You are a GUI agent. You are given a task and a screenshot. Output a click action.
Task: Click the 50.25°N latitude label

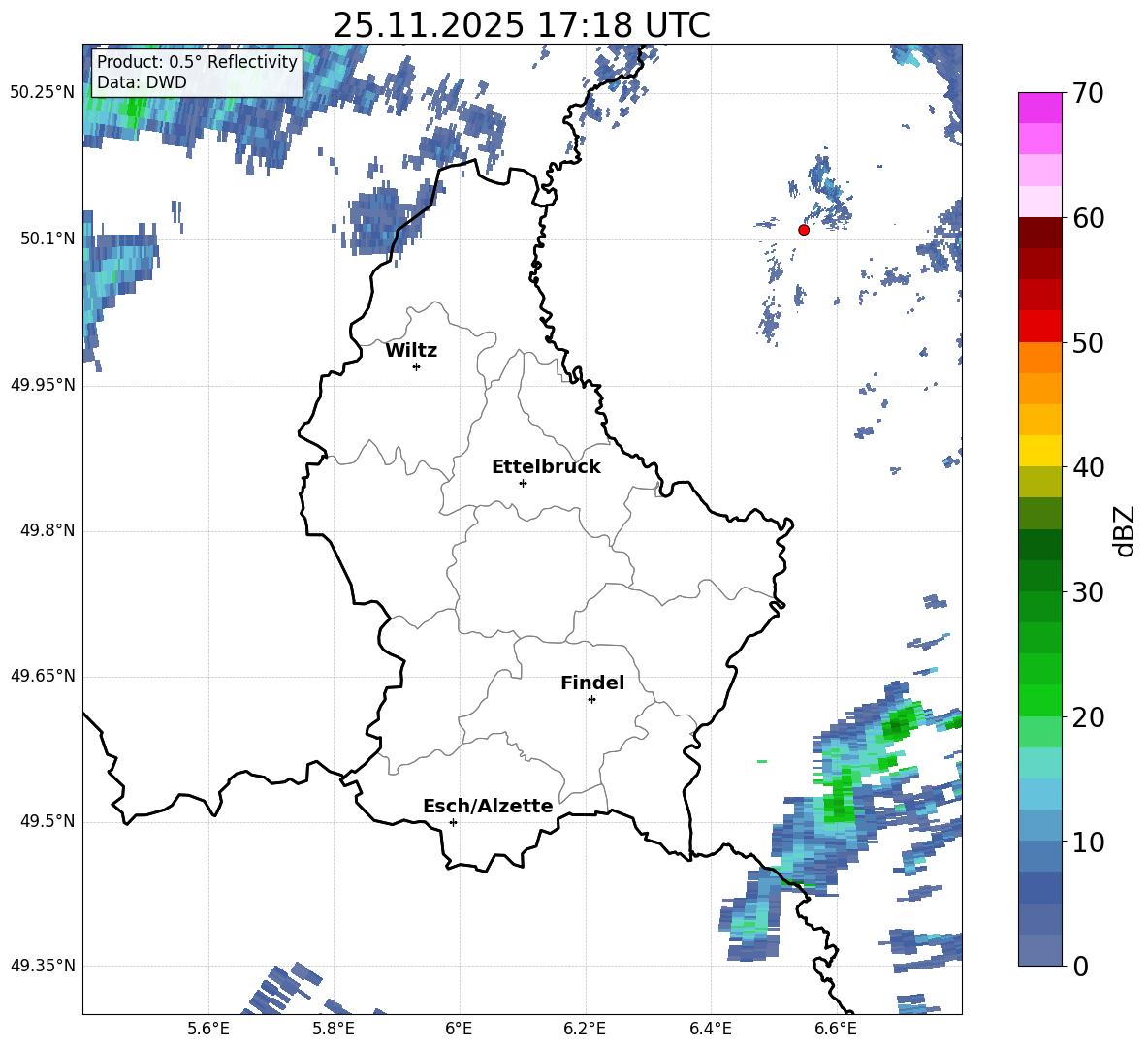point(43,93)
